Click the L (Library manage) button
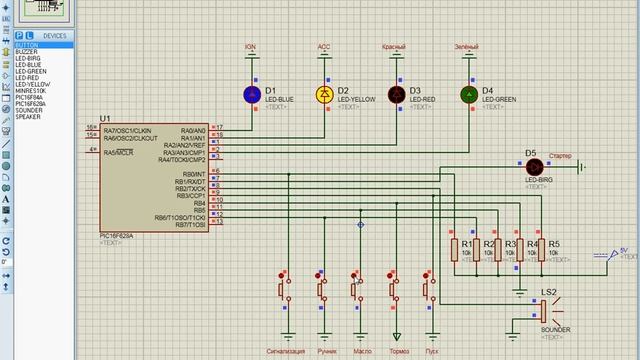This screenshot has width=640, height=360. (29, 36)
